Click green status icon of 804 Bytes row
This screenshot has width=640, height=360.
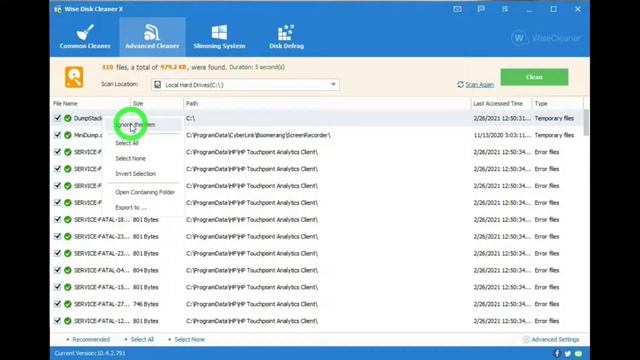pyautogui.click(x=68, y=270)
